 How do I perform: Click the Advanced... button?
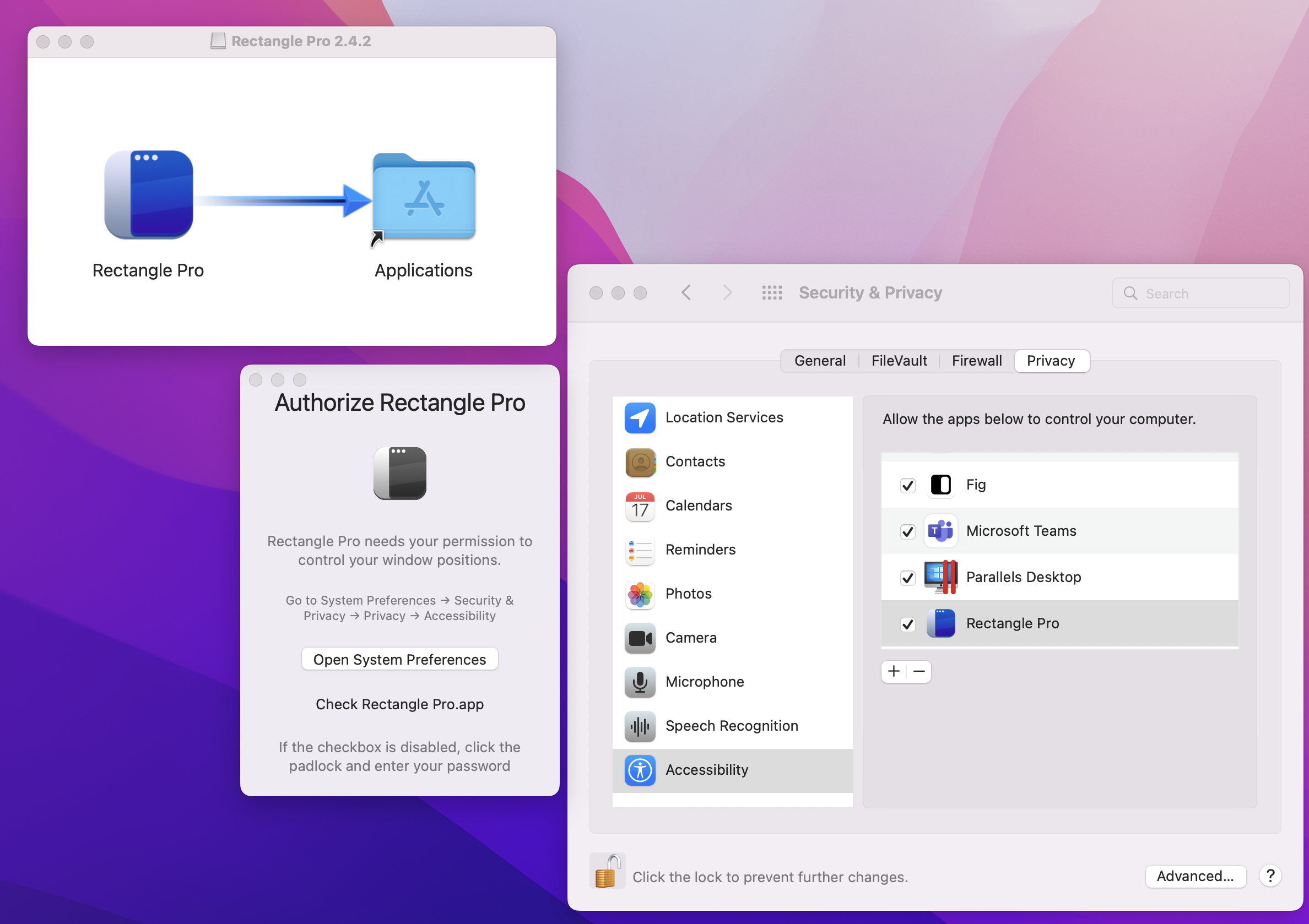[1195, 876]
